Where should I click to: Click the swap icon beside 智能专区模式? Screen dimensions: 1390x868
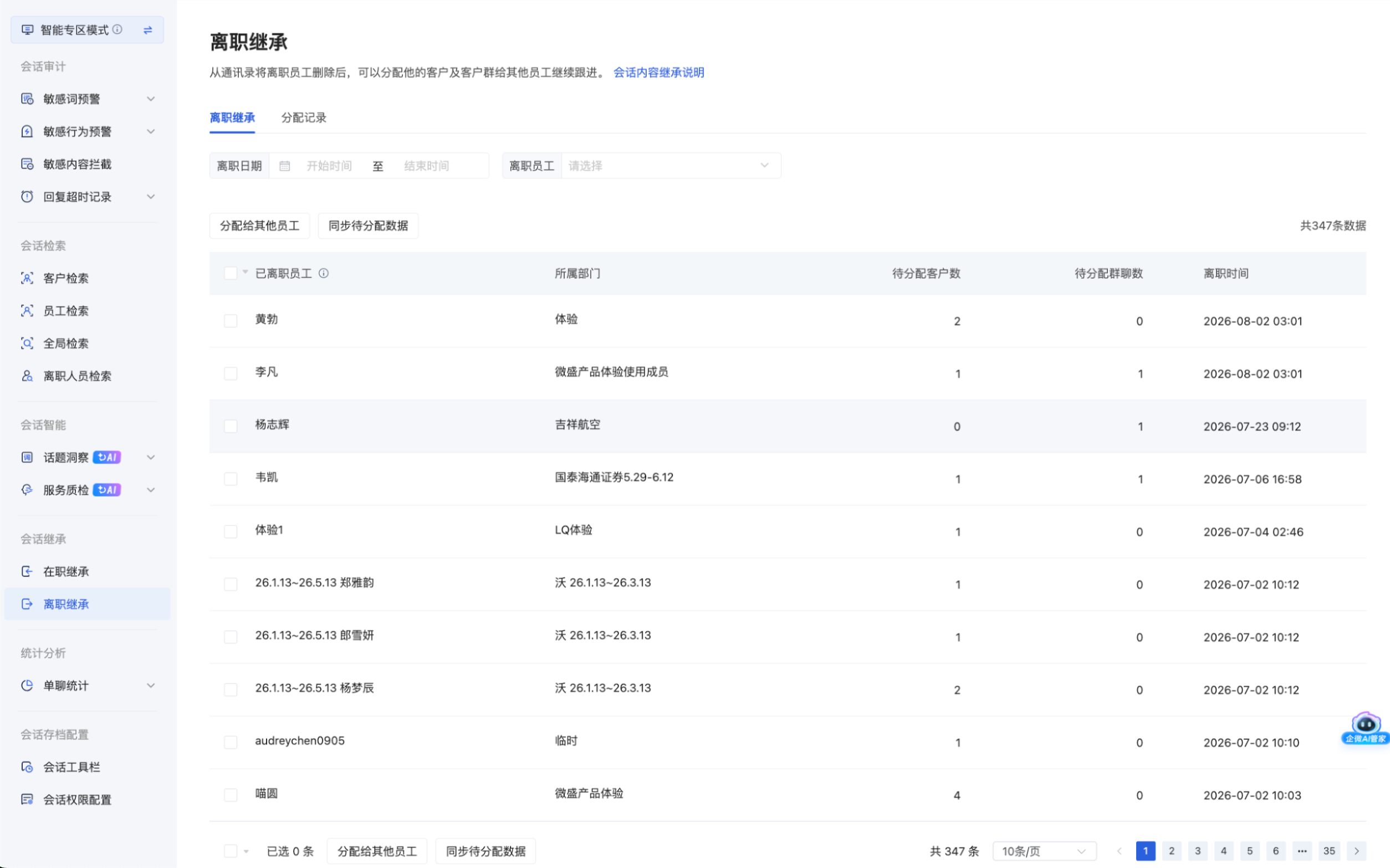pos(147,30)
